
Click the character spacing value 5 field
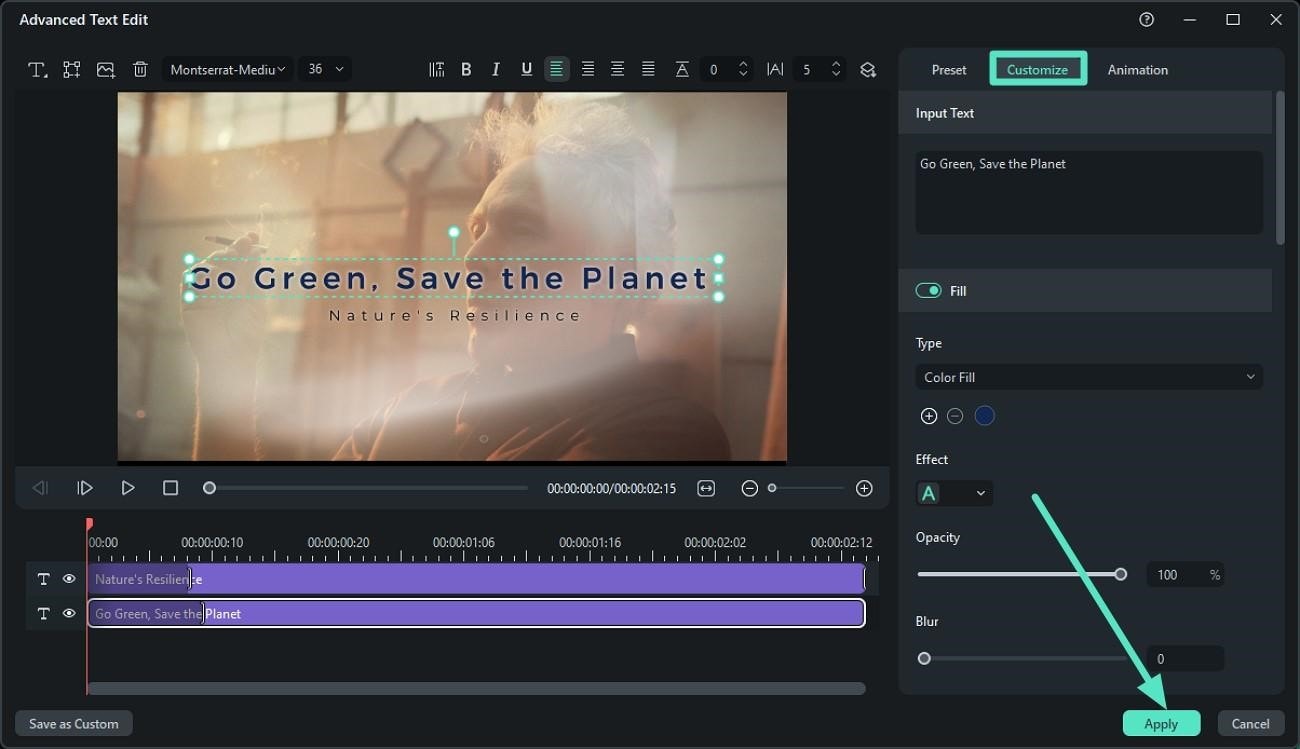[x=808, y=70]
